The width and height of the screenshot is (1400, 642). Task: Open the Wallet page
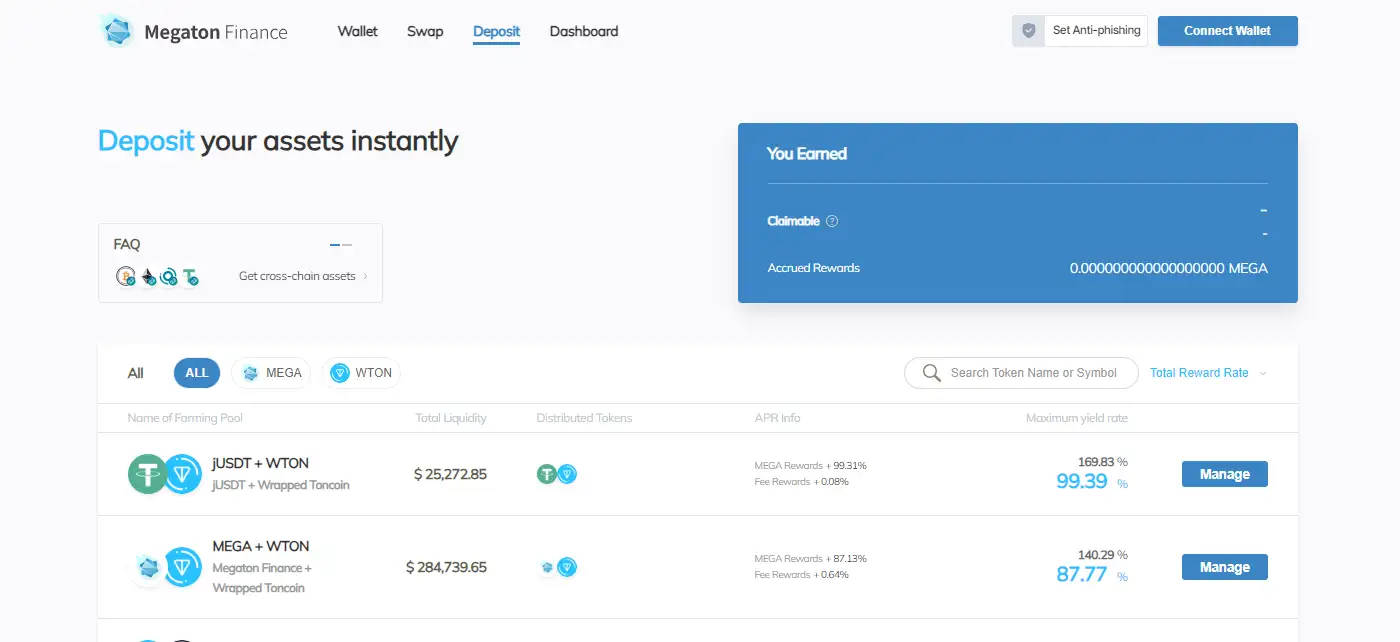pos(358,31)
